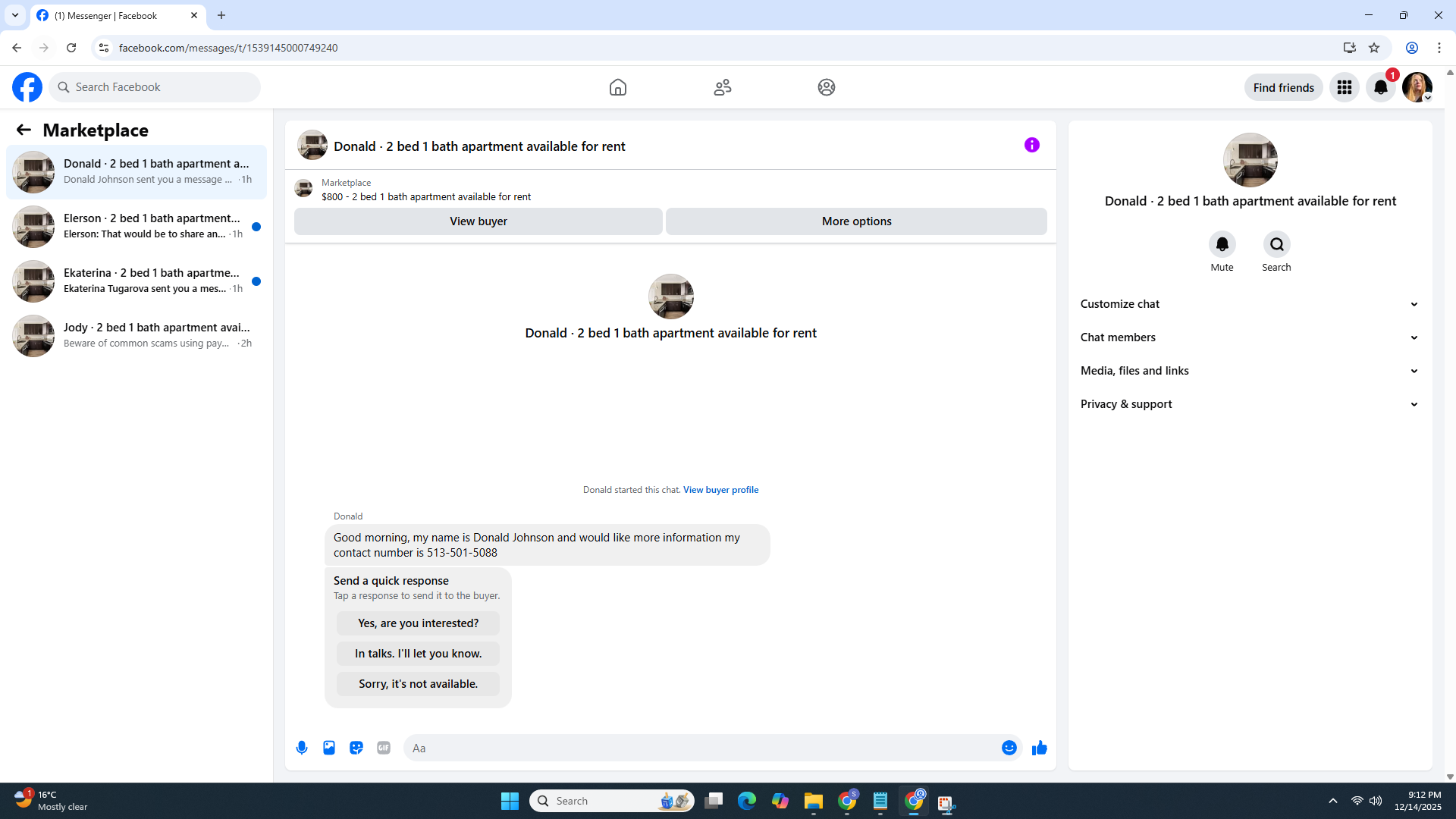
Task: Send a thumbs-up like
Action: coord(1039,748)
